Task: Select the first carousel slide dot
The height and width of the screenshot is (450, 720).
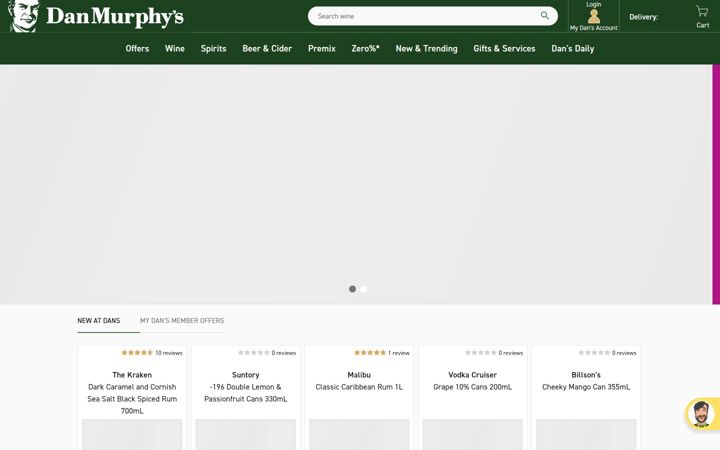Action: click(x=352, y=289)
